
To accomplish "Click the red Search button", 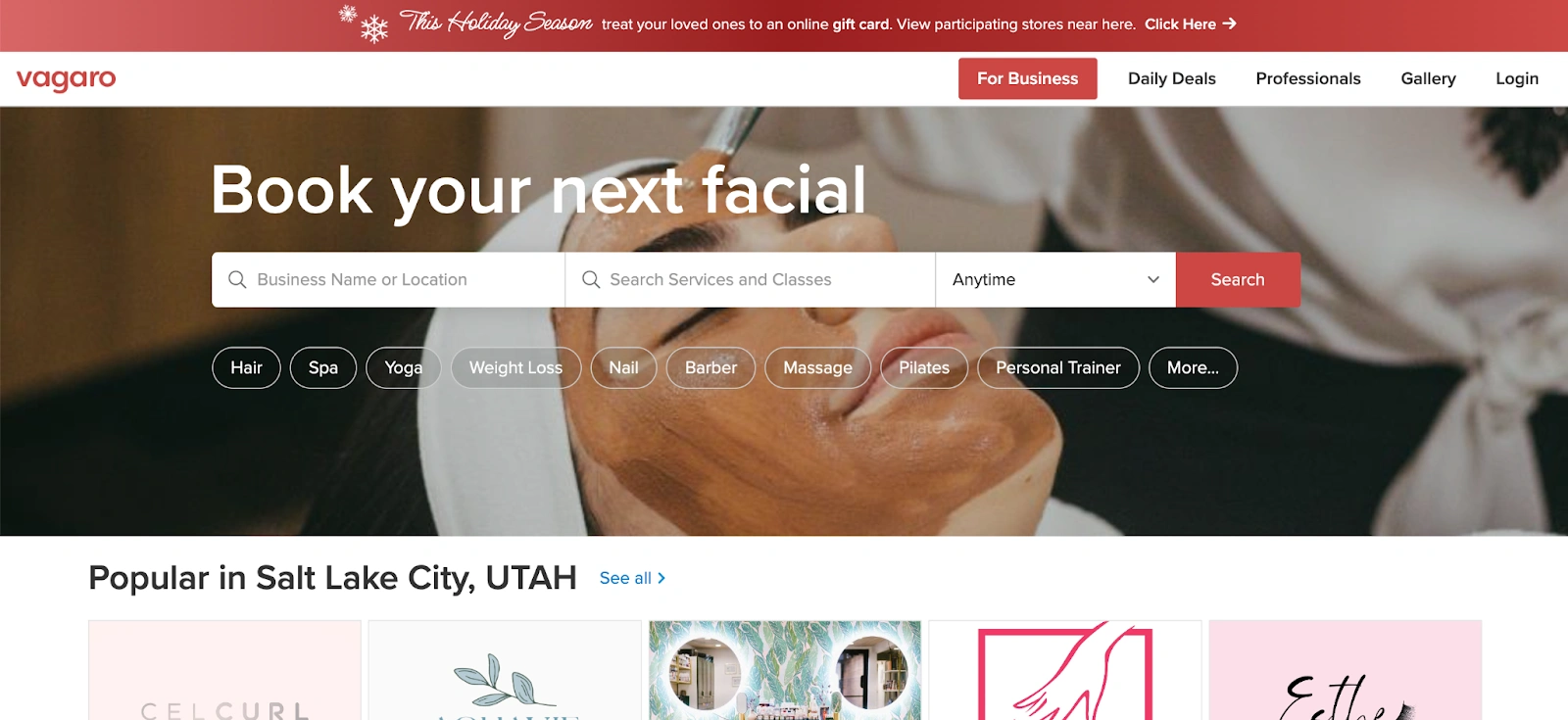I will click(x=1238, y=280).
